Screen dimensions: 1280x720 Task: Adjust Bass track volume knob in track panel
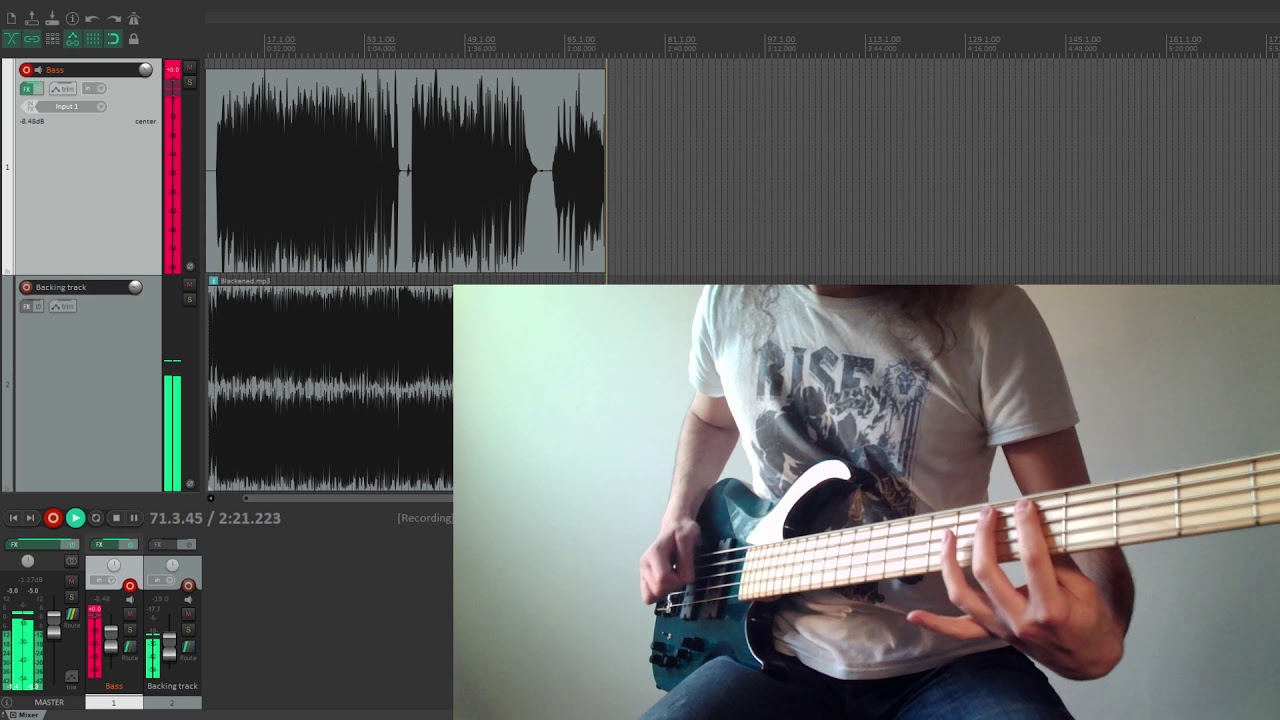tap(145, 70)
